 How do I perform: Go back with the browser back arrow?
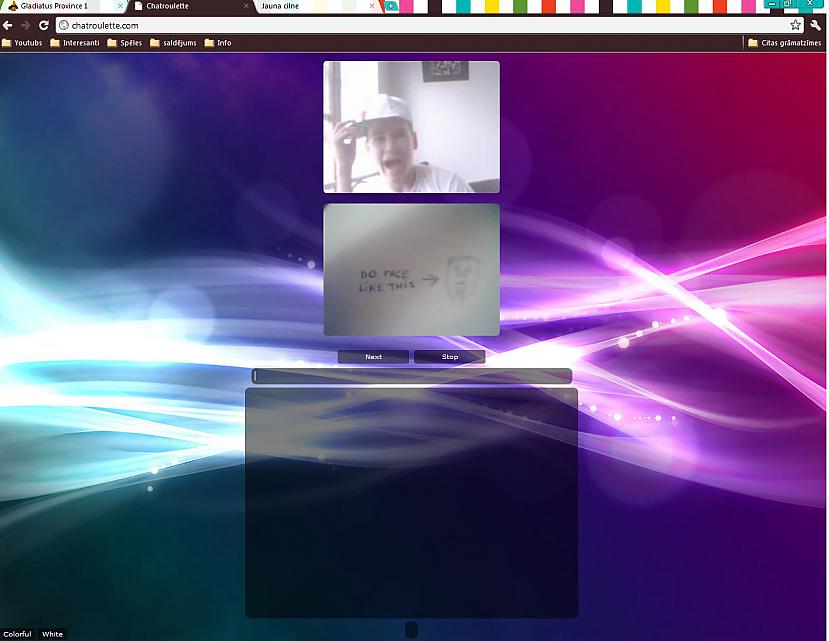(x=7, y=25)
